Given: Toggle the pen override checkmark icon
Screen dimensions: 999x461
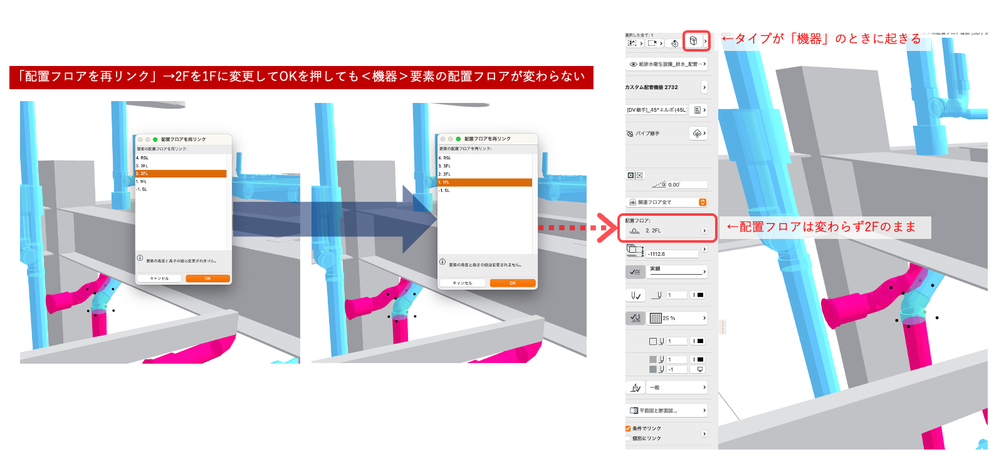Looking at the screenshot, I should pos(635,295).
